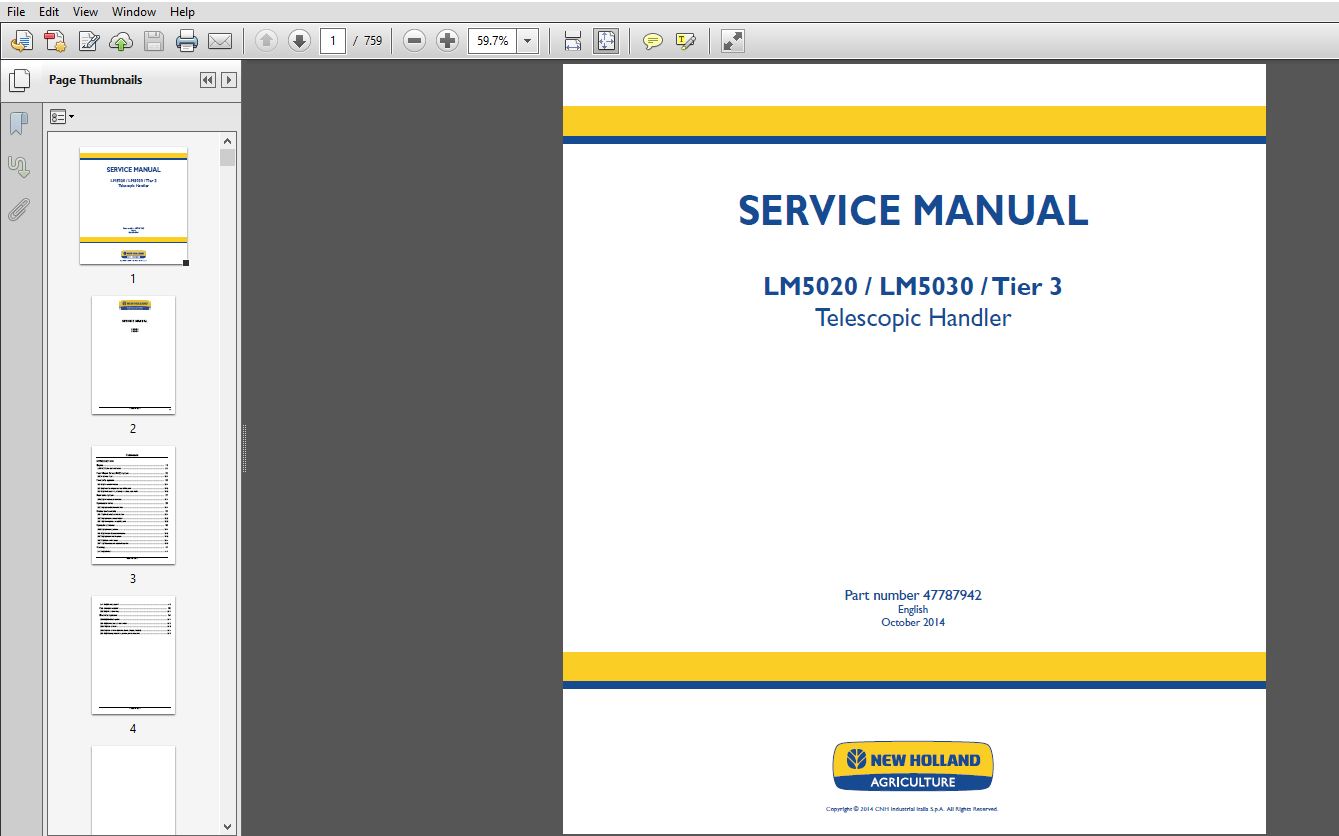Viewport: 1339px width, 836px height.
Task: Go to previous page with up arrow
Action: click(x=266, y=41)
